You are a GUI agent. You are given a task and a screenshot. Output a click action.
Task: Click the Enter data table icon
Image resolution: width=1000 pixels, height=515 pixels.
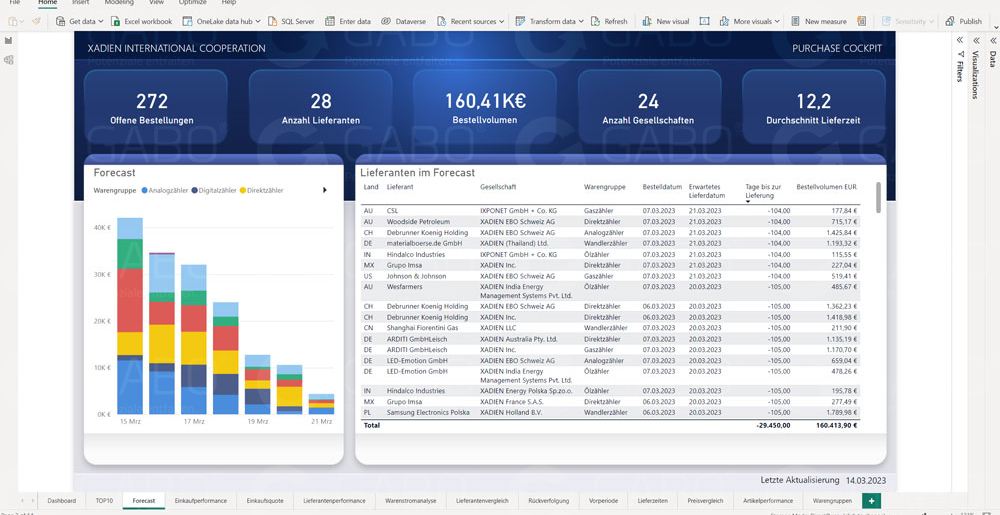pyautogui.click(x=330, y=21)
